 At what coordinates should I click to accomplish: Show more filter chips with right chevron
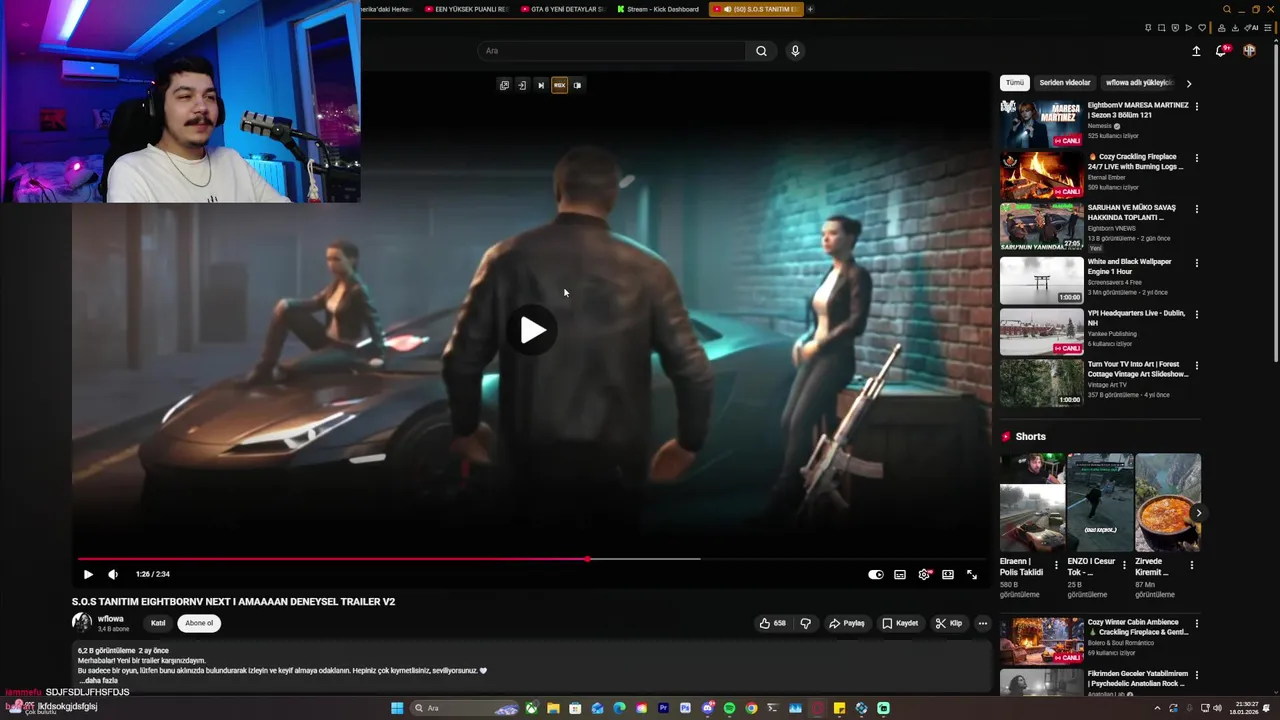click(x=1189, y=83)
